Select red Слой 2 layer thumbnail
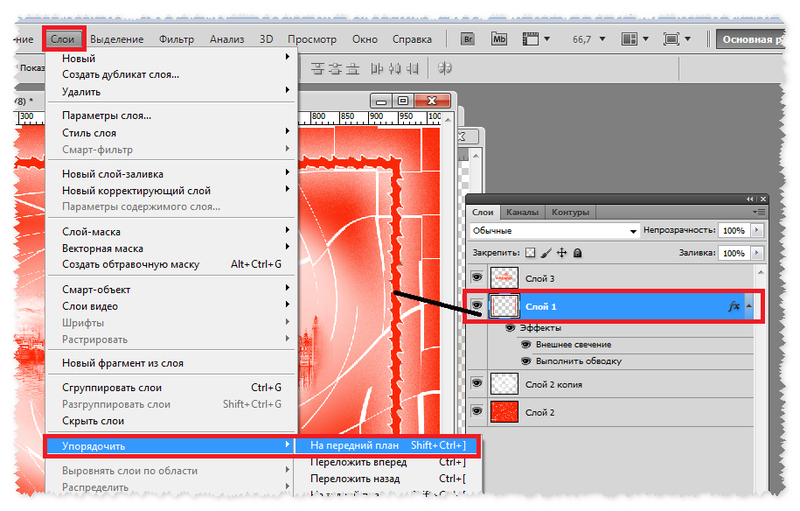Image resolution: width=800 pixels, height=511 pixels. [x=504, y=412]
